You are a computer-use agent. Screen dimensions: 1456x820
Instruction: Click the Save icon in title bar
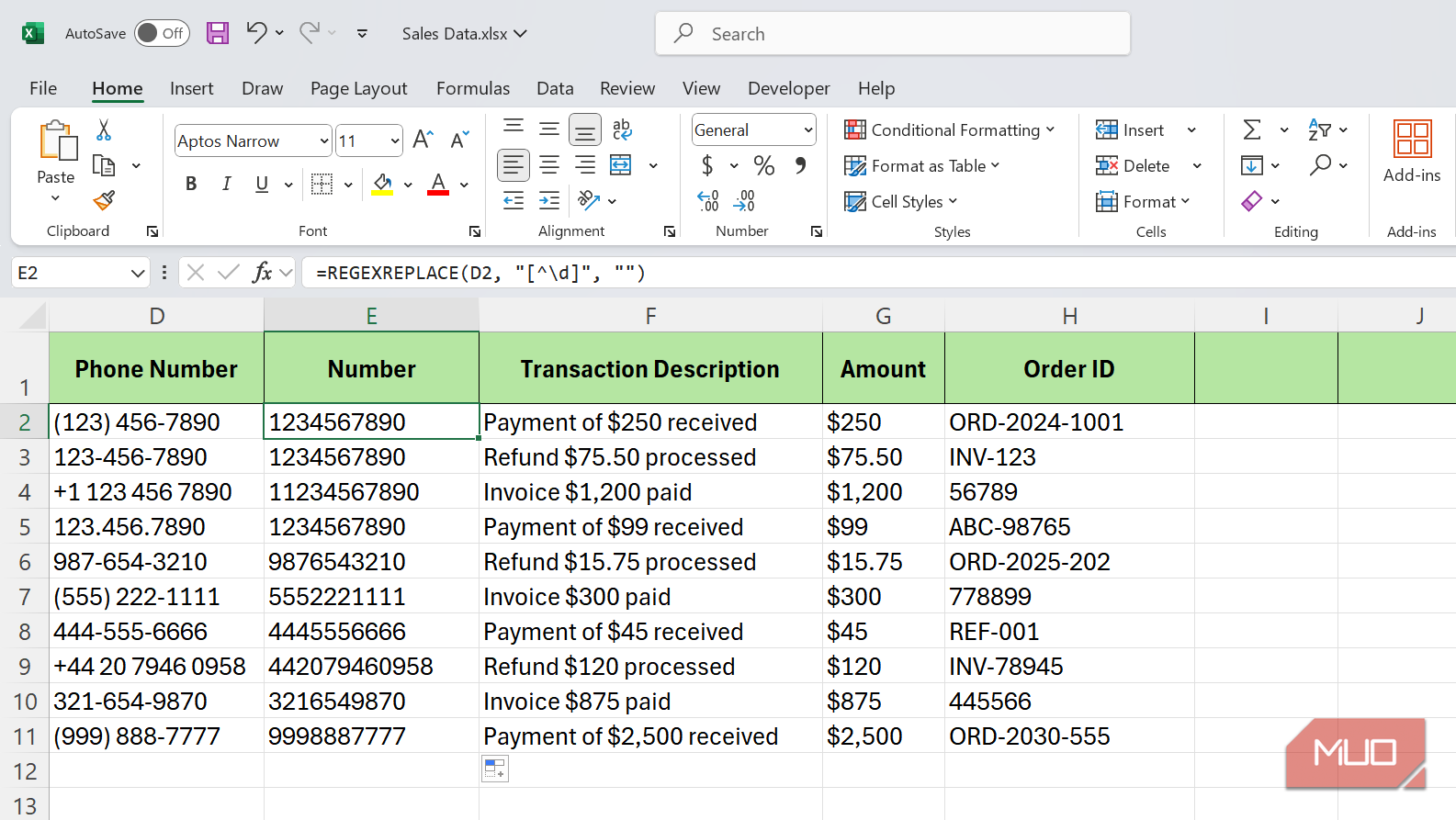point(218,34)
